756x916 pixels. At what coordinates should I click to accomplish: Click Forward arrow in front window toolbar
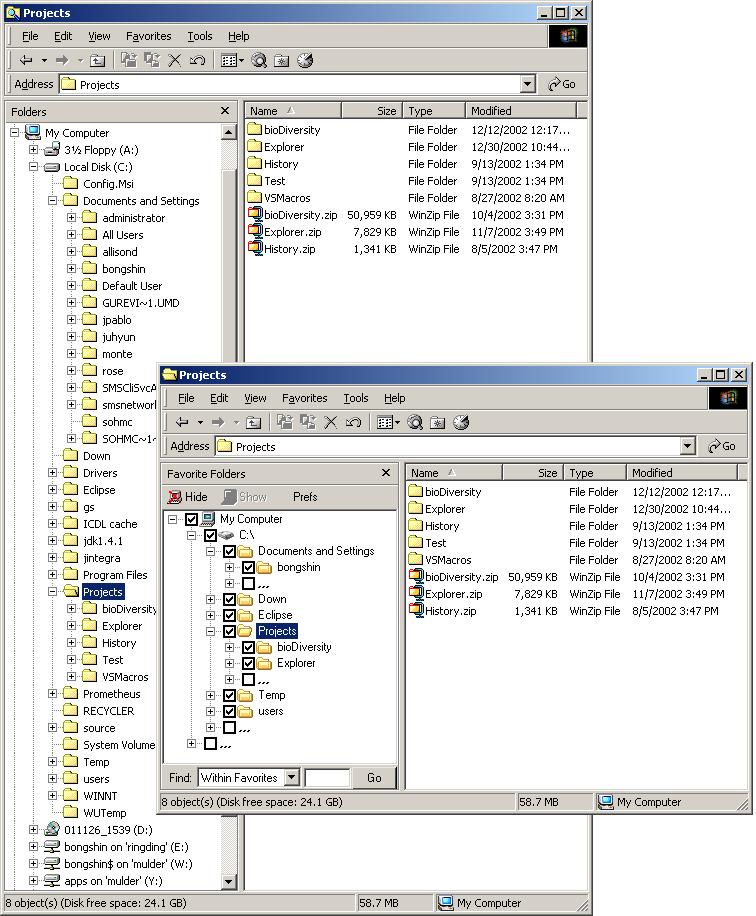[218, 422]
